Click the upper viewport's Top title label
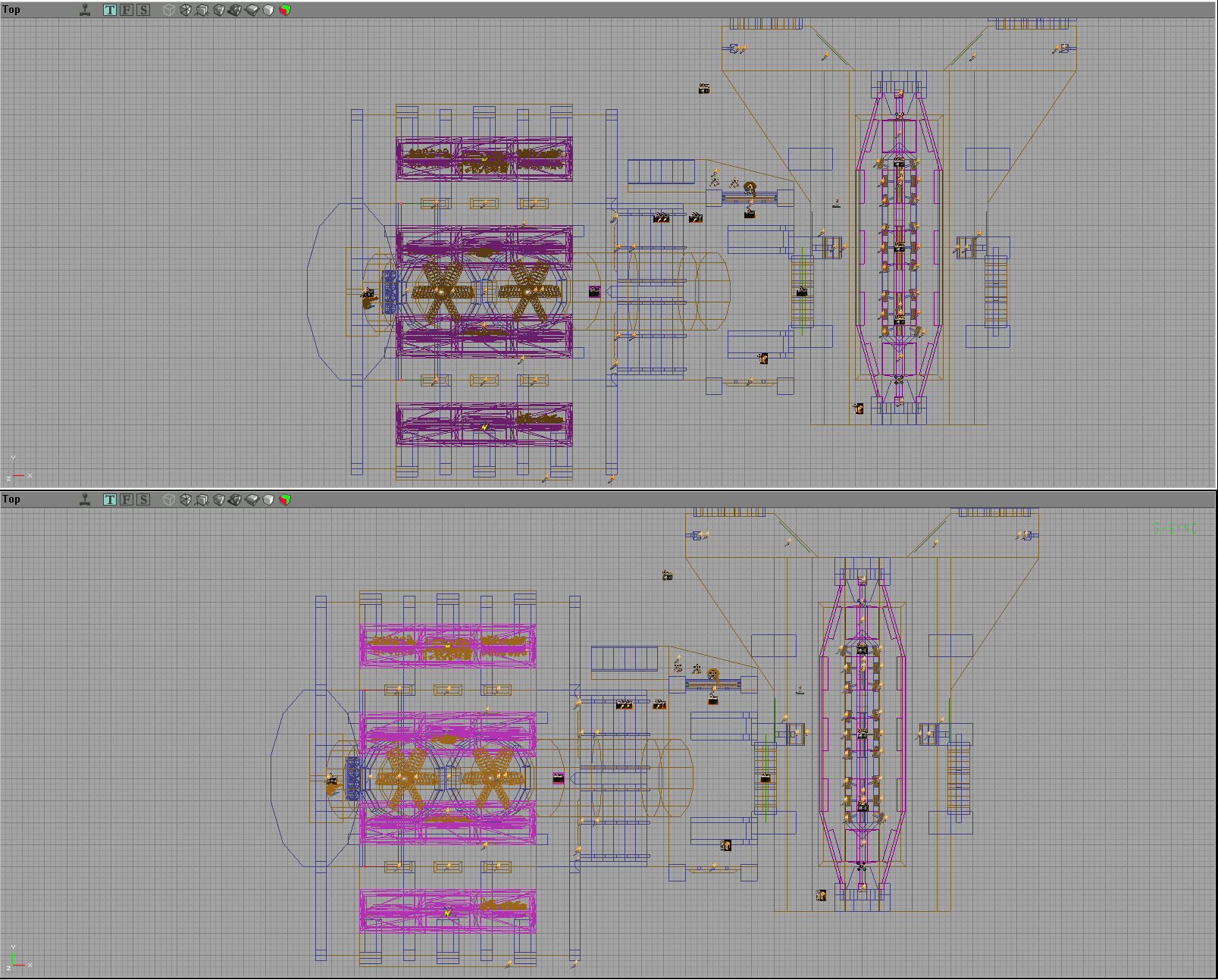1218x980 pixels. 11,10
